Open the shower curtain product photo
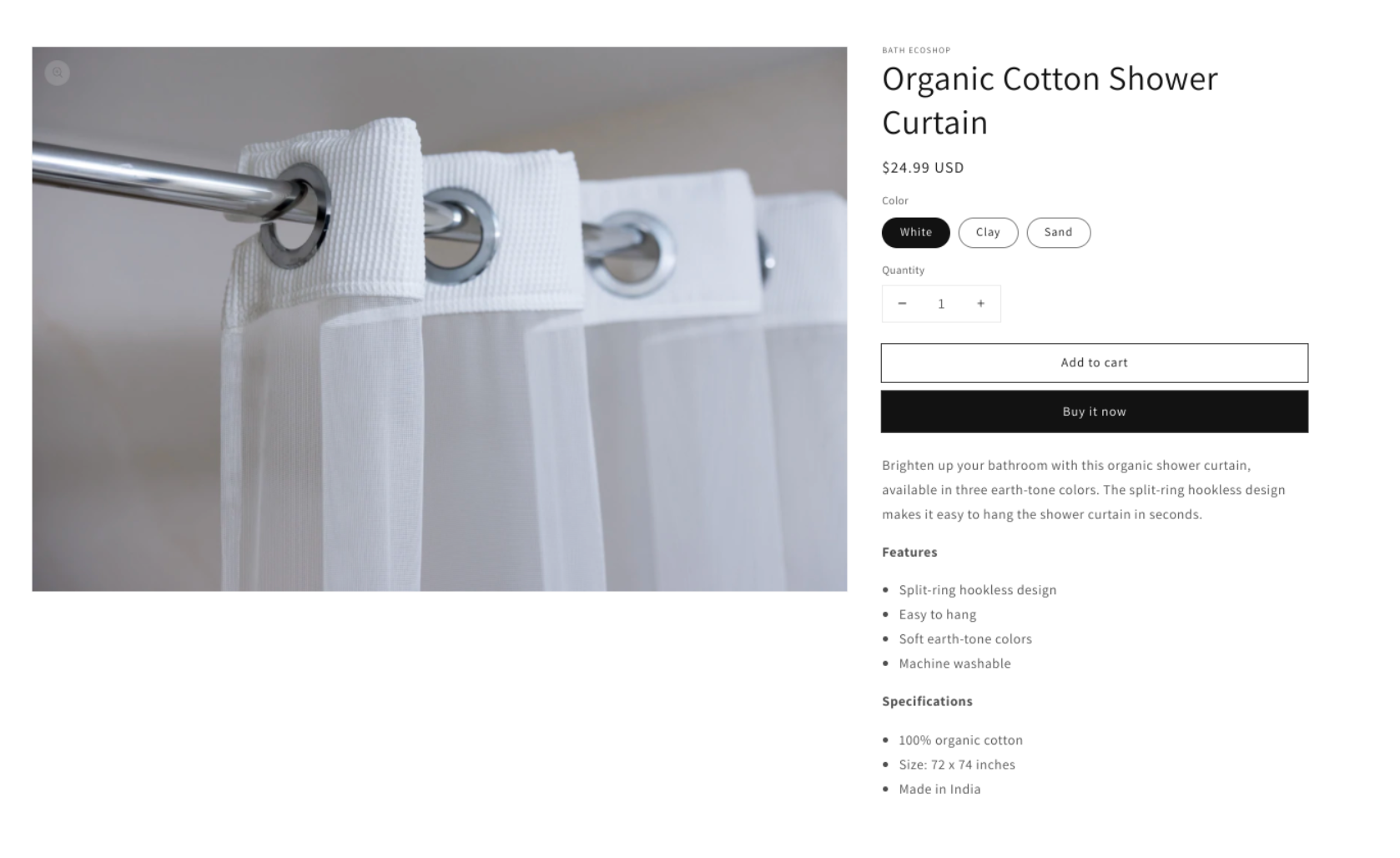The image size is (1400, 858). coord(439,319)
